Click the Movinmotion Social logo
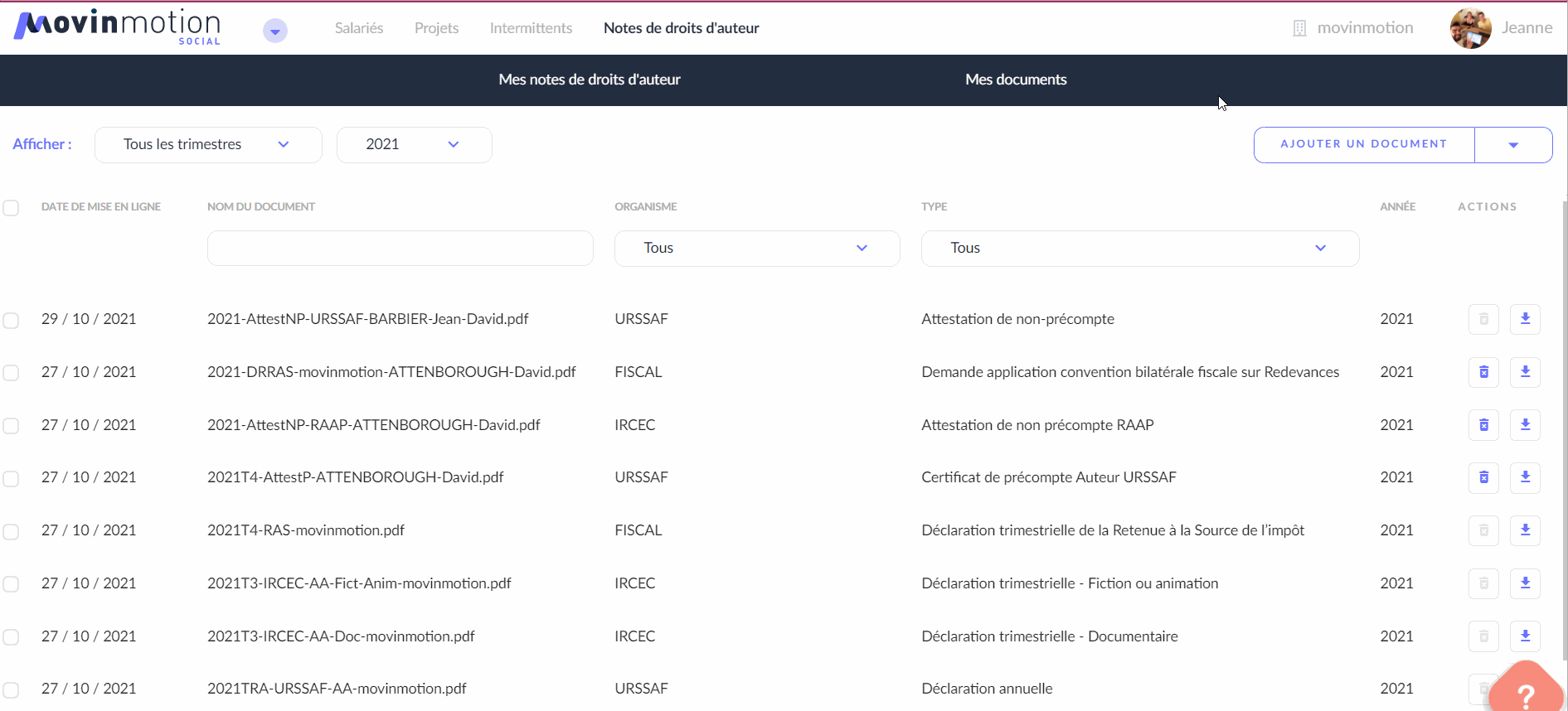 pos(118,27)
